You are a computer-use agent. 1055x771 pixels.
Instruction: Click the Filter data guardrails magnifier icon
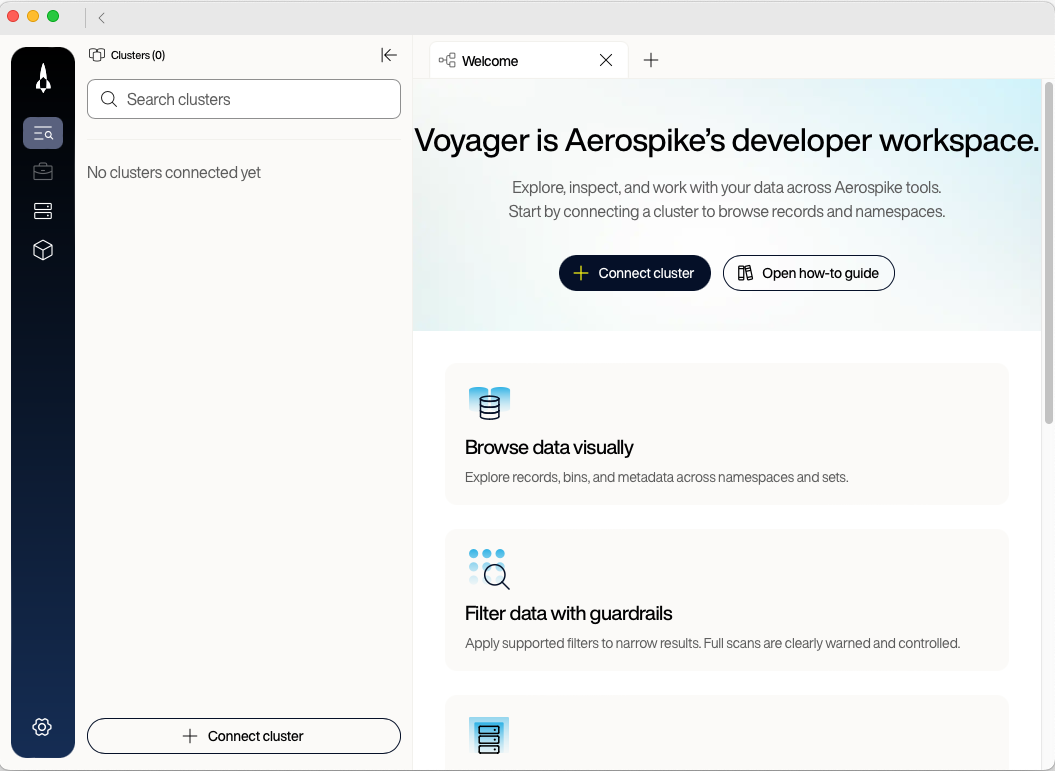point(489,569)
